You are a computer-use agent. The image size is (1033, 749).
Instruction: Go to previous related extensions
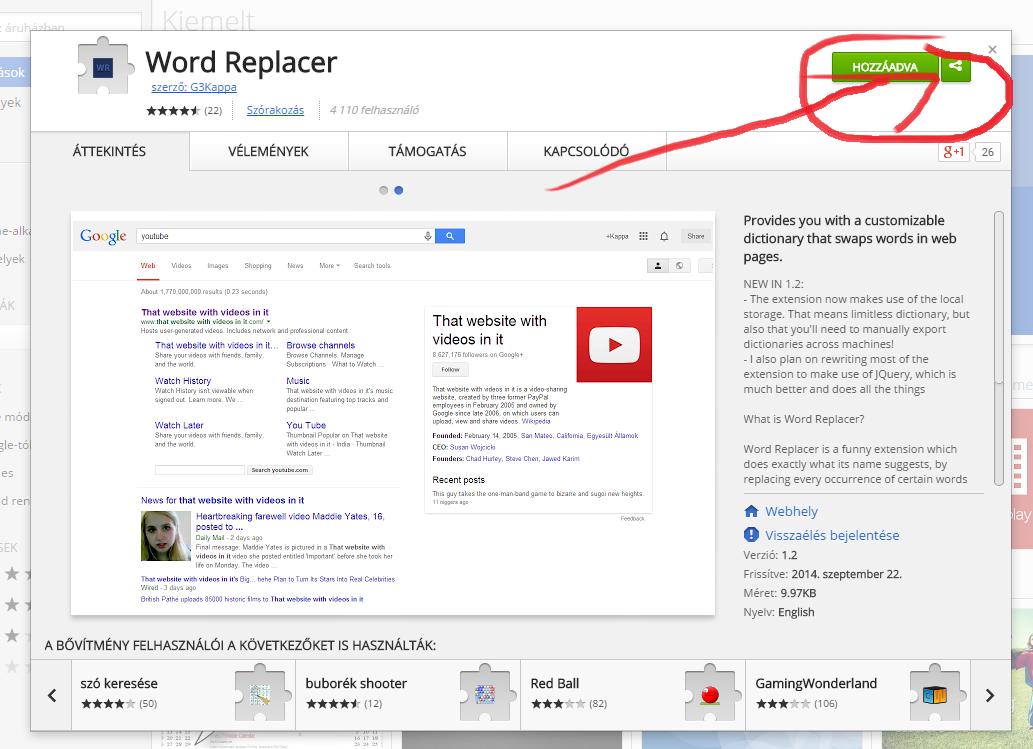click(x=52, y=695)
